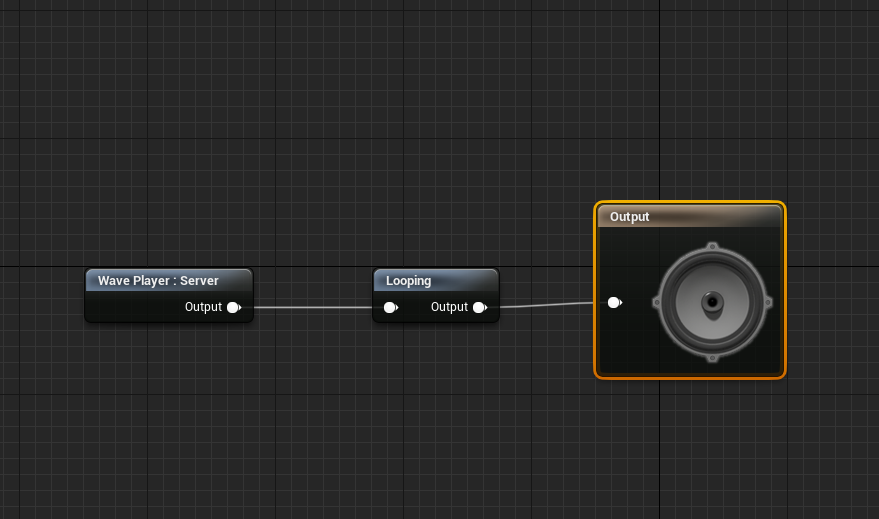
Task: Click the center cone of the speaker
Action: click(x=712, y=301)
